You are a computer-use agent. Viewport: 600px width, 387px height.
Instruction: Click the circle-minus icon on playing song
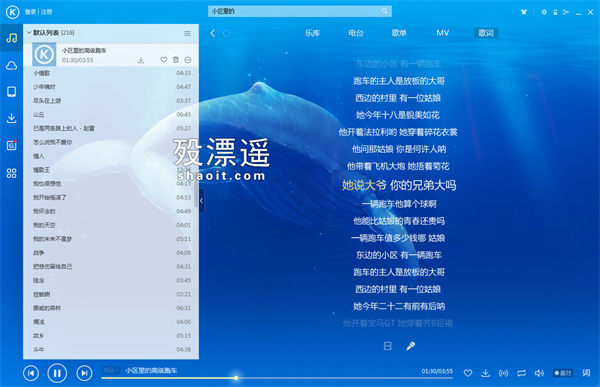(188, 60)
